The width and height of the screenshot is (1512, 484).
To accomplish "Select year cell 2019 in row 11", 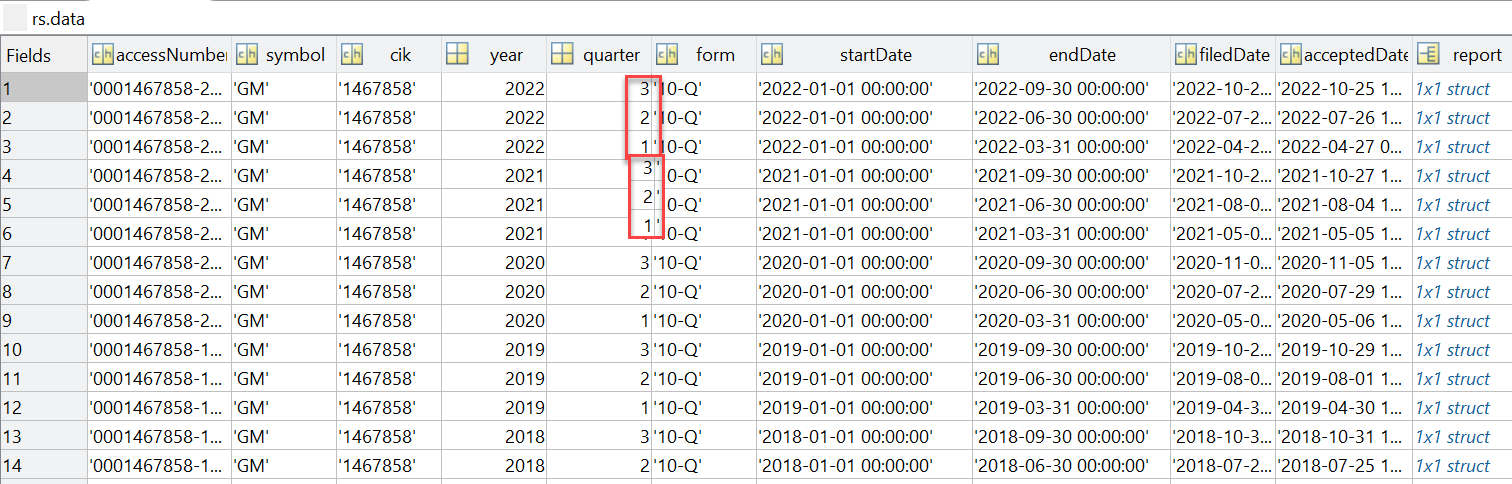I will 494,378.
